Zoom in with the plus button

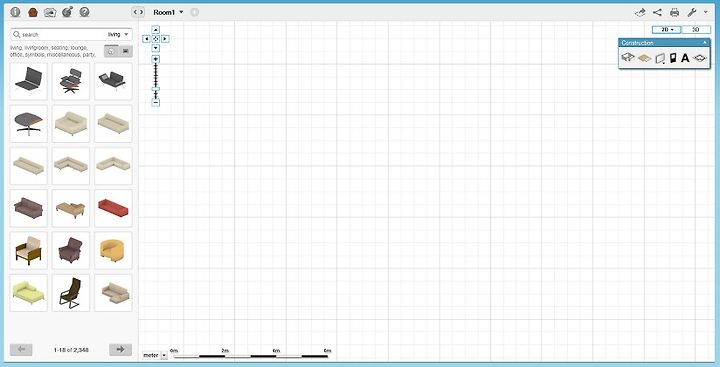tap(156, 59)
